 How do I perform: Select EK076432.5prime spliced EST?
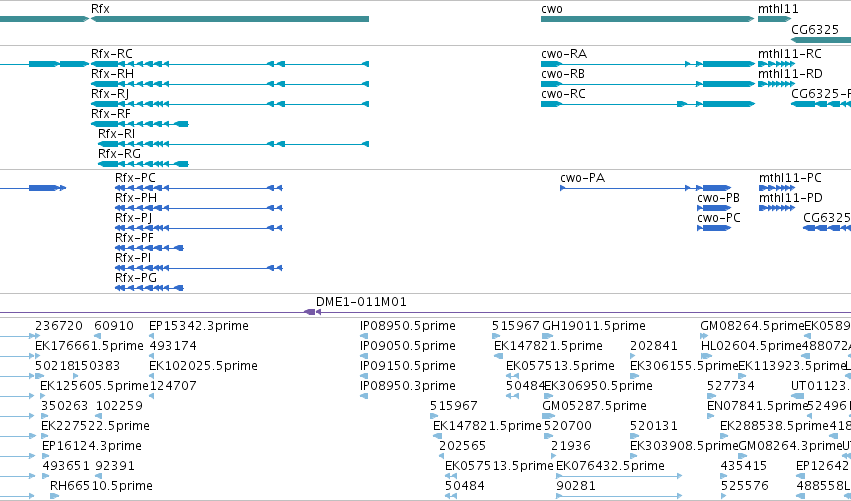tap(619, 476)
